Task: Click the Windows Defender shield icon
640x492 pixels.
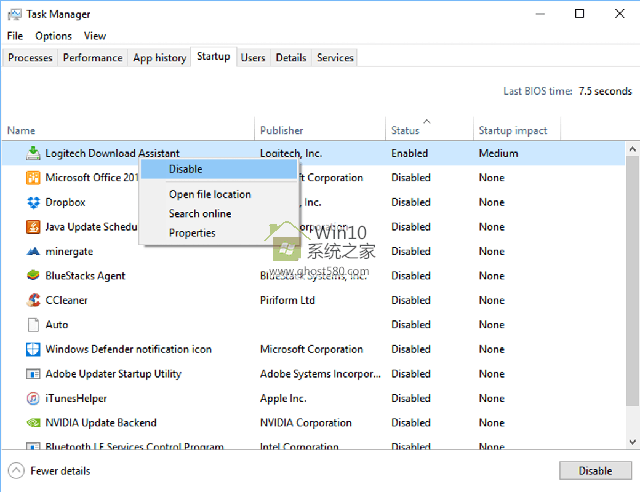Action: (x=33, y=349)
